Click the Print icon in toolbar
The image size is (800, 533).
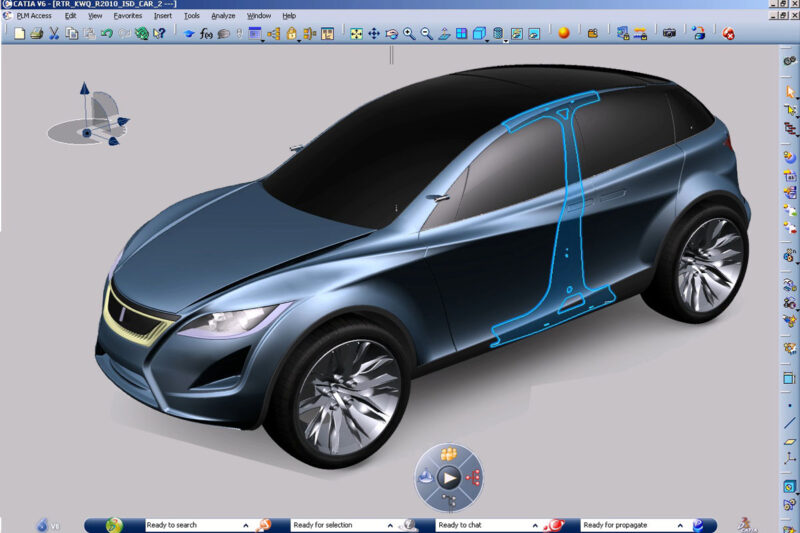[37, 33]
